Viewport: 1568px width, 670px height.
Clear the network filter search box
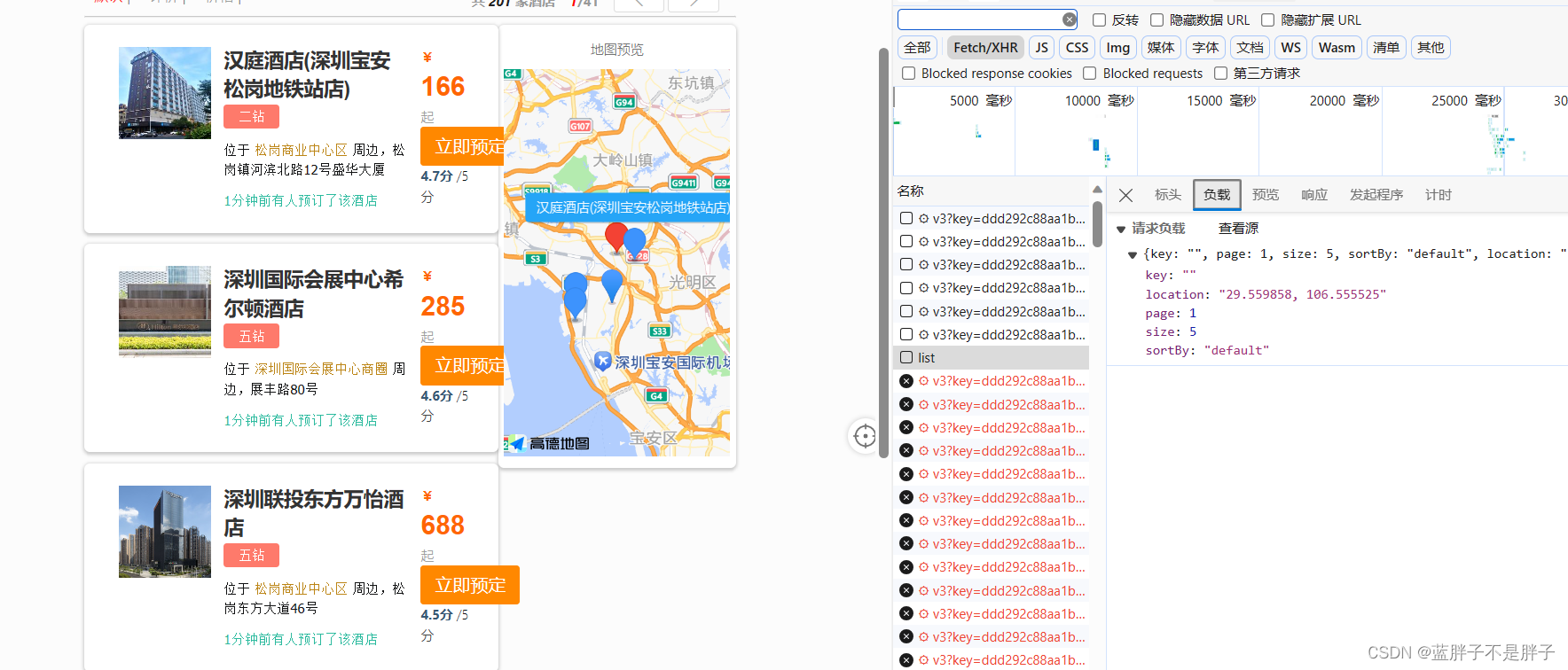(1070, 19)
